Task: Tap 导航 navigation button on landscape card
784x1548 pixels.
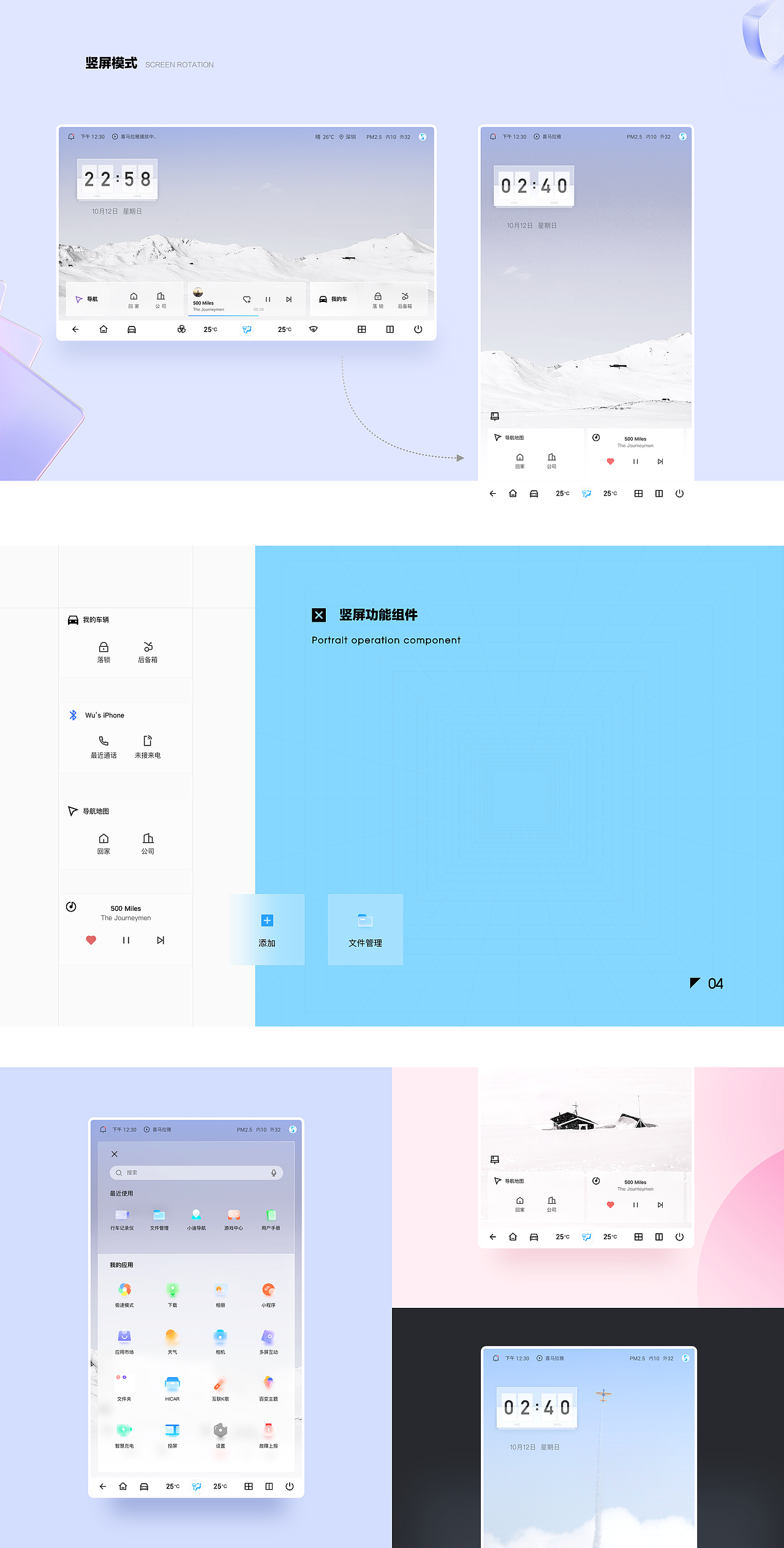Action: tap(86, 300)
